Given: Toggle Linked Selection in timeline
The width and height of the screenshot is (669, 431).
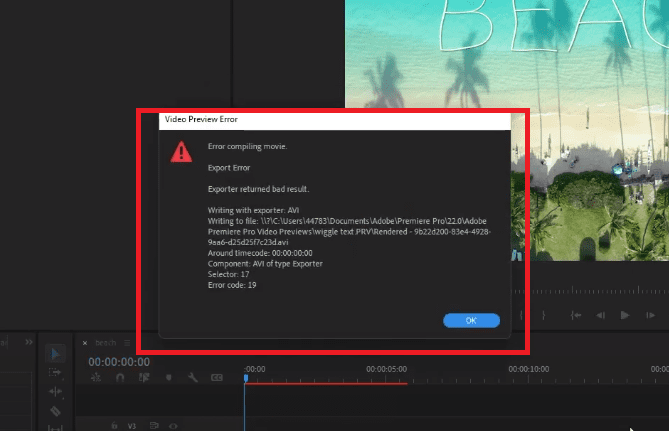Looking at the screenshot, I should point(144,377).
